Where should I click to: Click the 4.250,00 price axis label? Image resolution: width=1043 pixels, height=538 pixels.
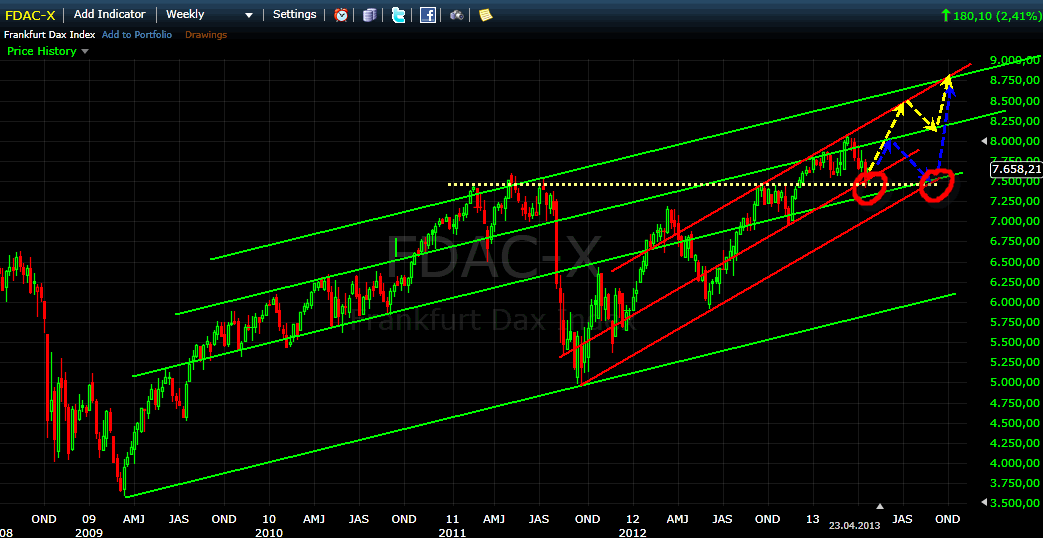(x=1015, y=443)
